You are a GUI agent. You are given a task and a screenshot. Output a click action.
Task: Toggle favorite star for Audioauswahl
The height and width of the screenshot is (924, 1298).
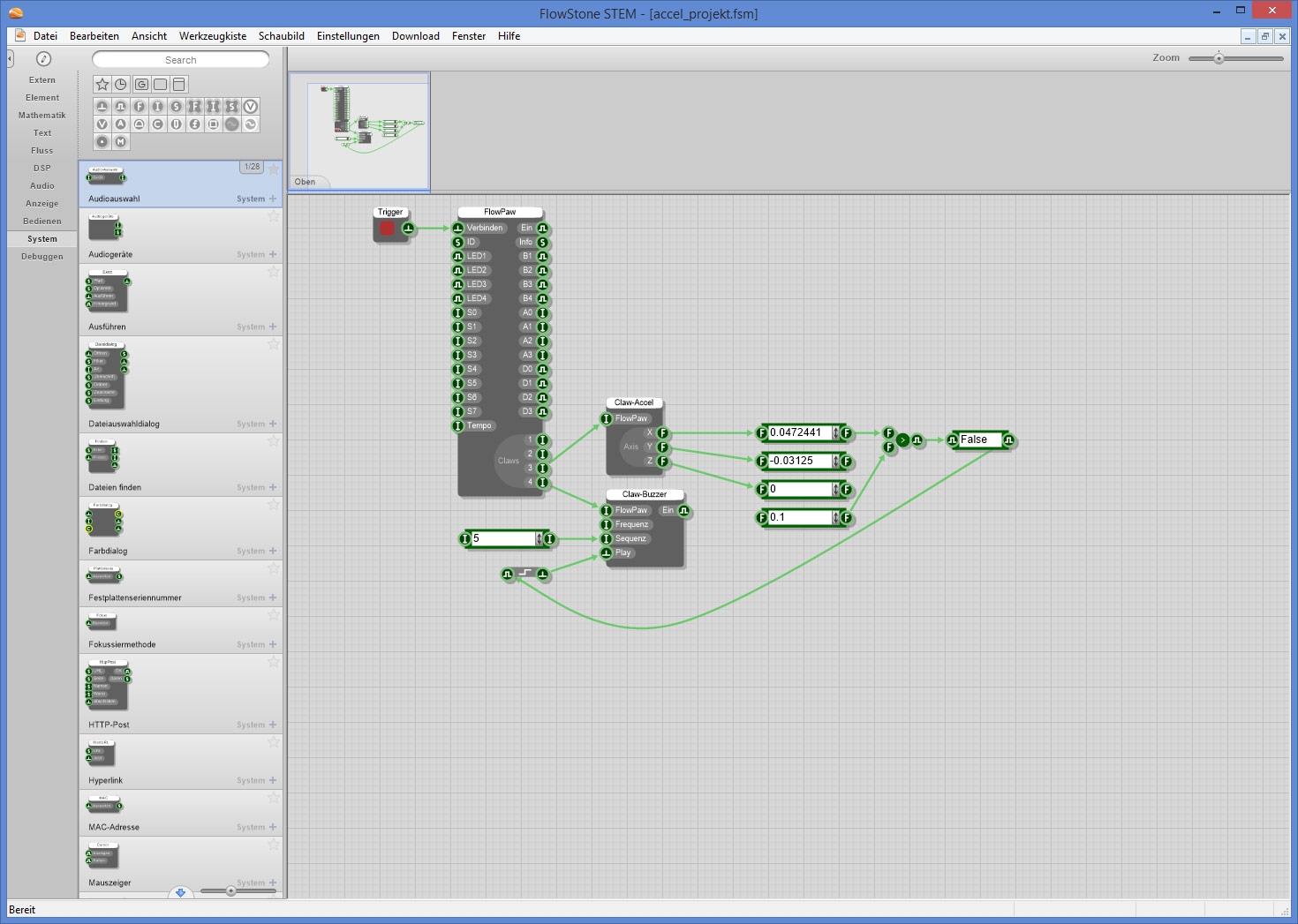click(274, 169)
